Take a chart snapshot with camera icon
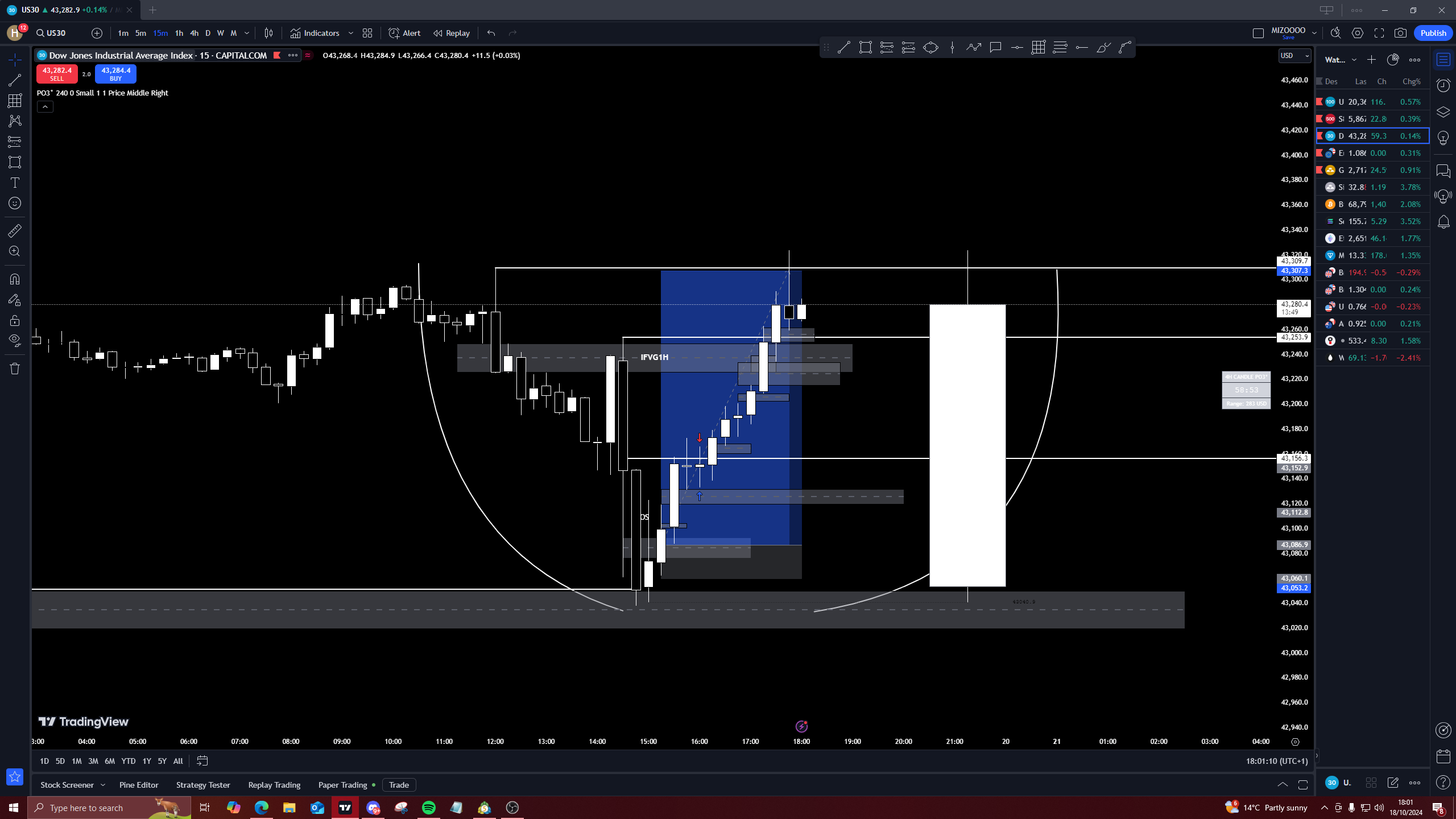This screenshot has height=819, width=1456. coord(1400,33)
